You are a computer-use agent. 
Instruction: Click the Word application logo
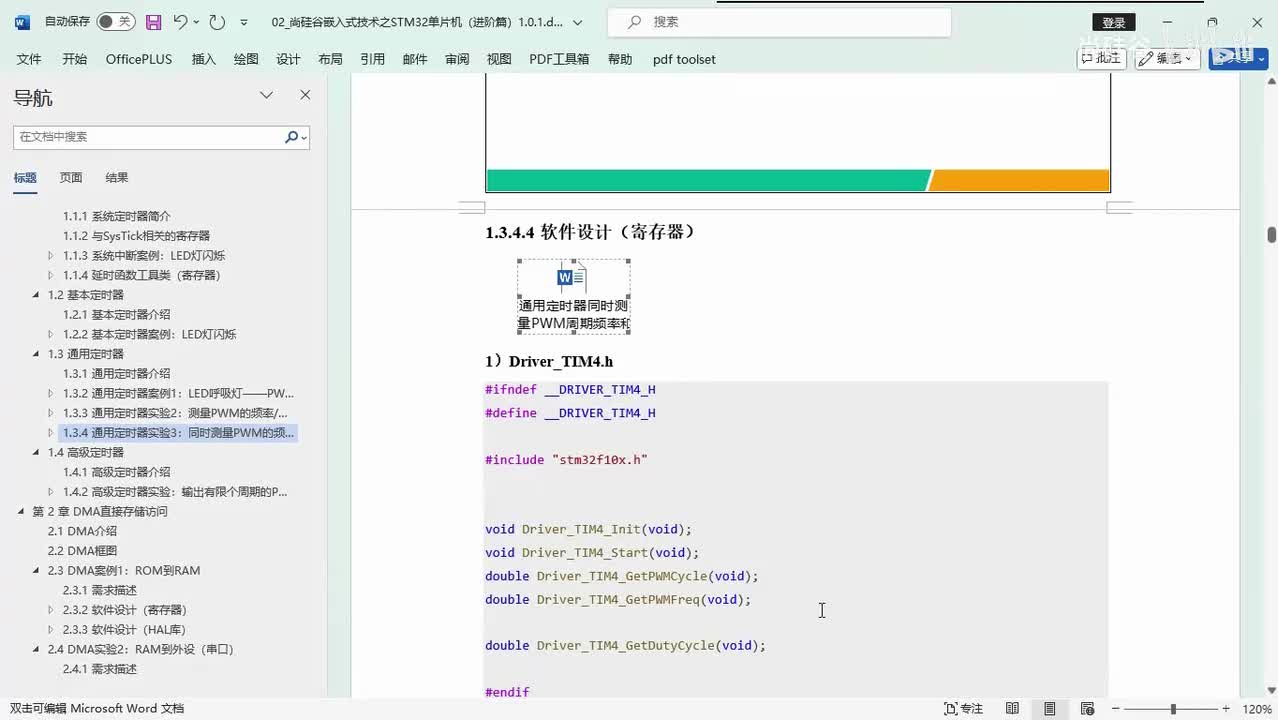pyautogui.click(x=22, y=21)
